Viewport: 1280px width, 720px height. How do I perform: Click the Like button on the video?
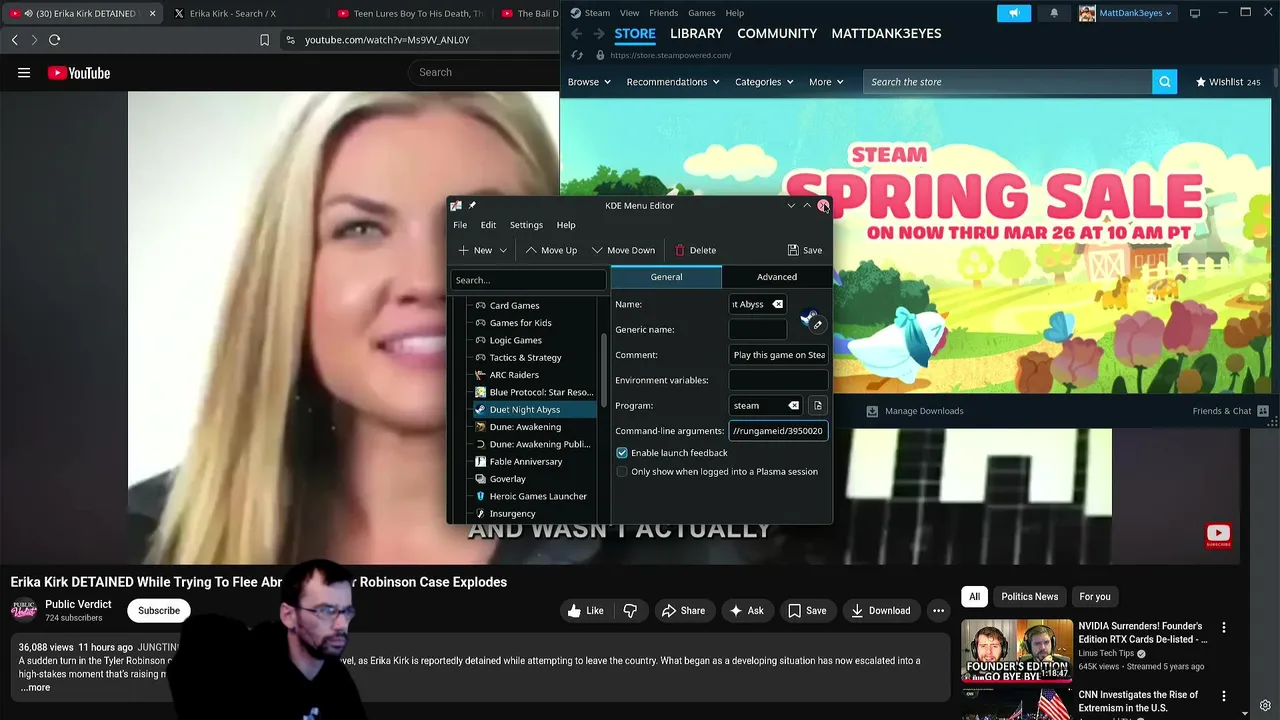585,611
